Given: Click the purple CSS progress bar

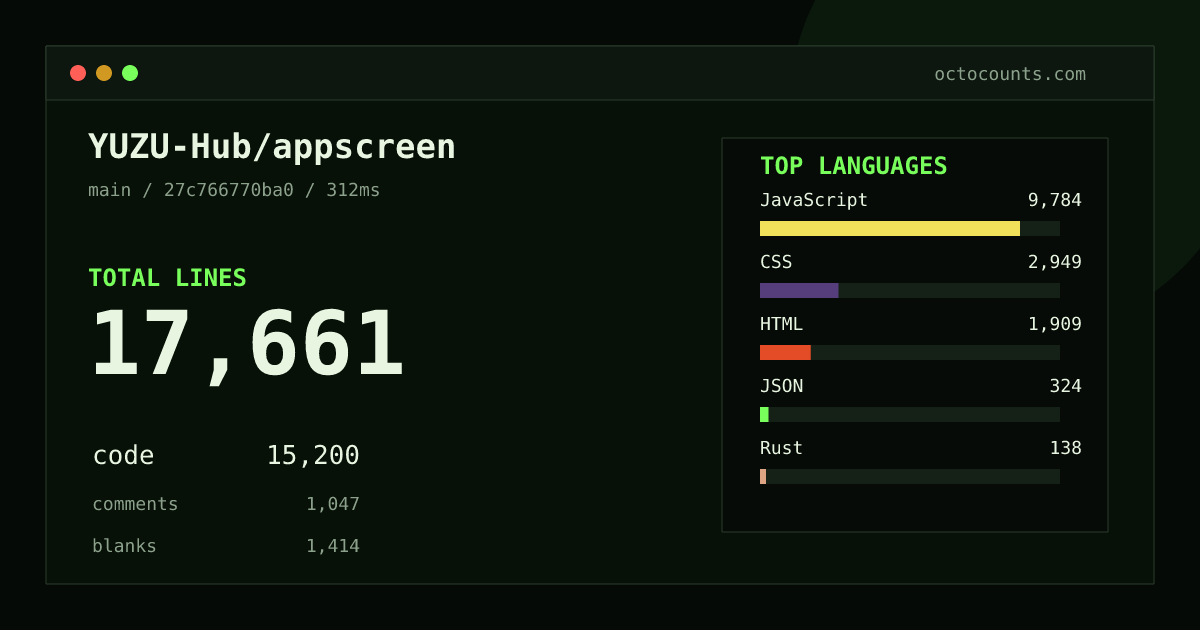Looking at the screenshot, I should click(799, 290).
